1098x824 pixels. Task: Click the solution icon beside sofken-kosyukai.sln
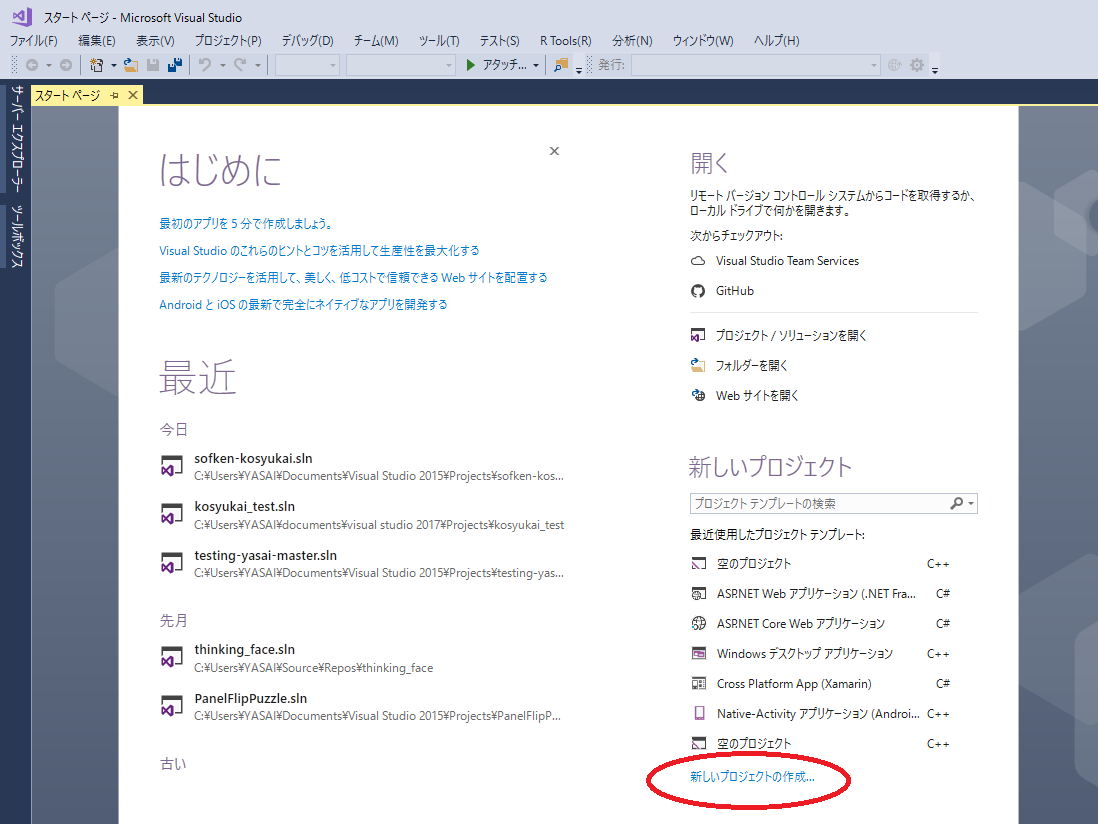click(x=172, y=466)
